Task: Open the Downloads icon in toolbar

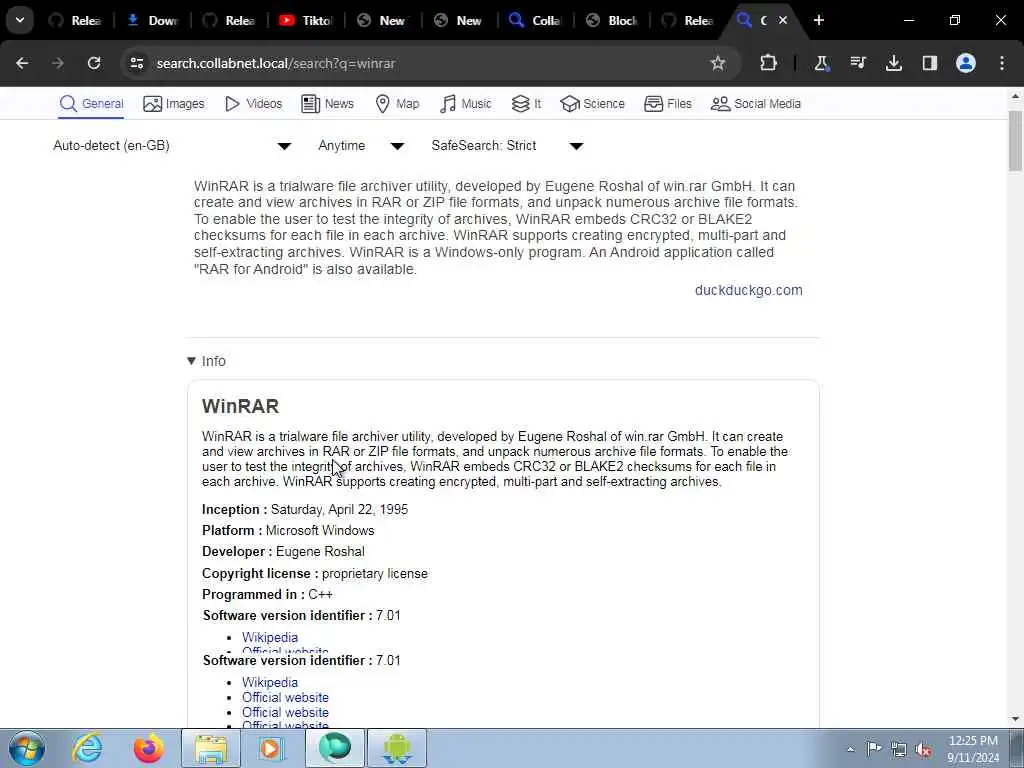Action: click(894, 63)
